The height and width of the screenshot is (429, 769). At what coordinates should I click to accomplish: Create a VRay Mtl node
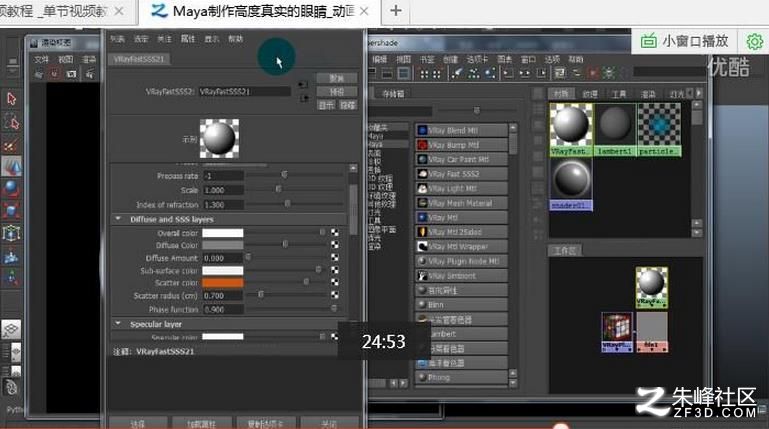point(461,217)
